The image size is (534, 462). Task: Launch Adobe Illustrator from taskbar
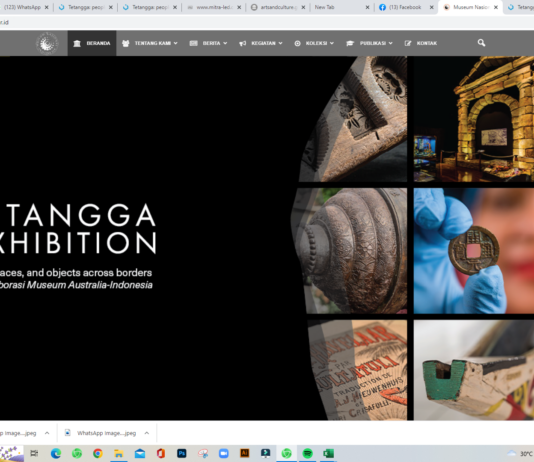tap(245, 453)
